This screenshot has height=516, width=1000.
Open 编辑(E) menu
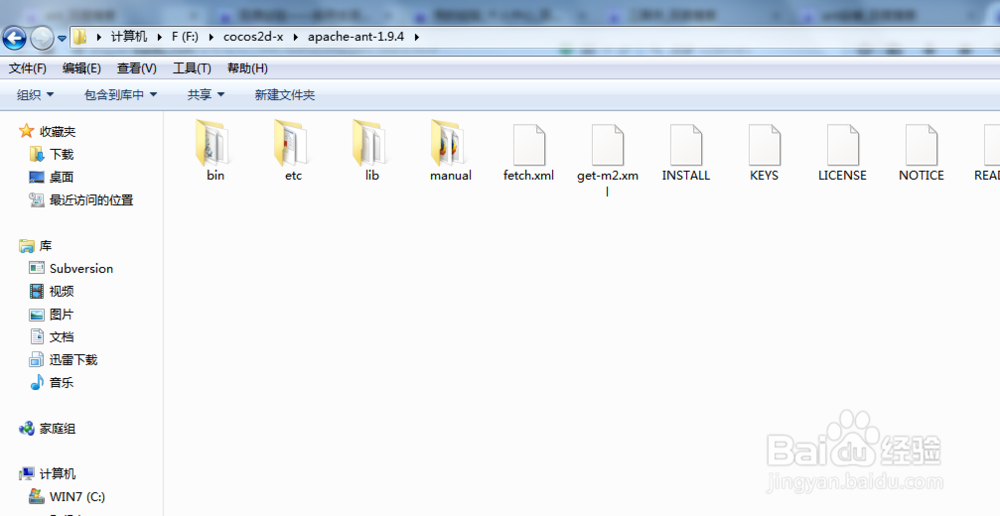pyautogui.click(x=82, y=68)
